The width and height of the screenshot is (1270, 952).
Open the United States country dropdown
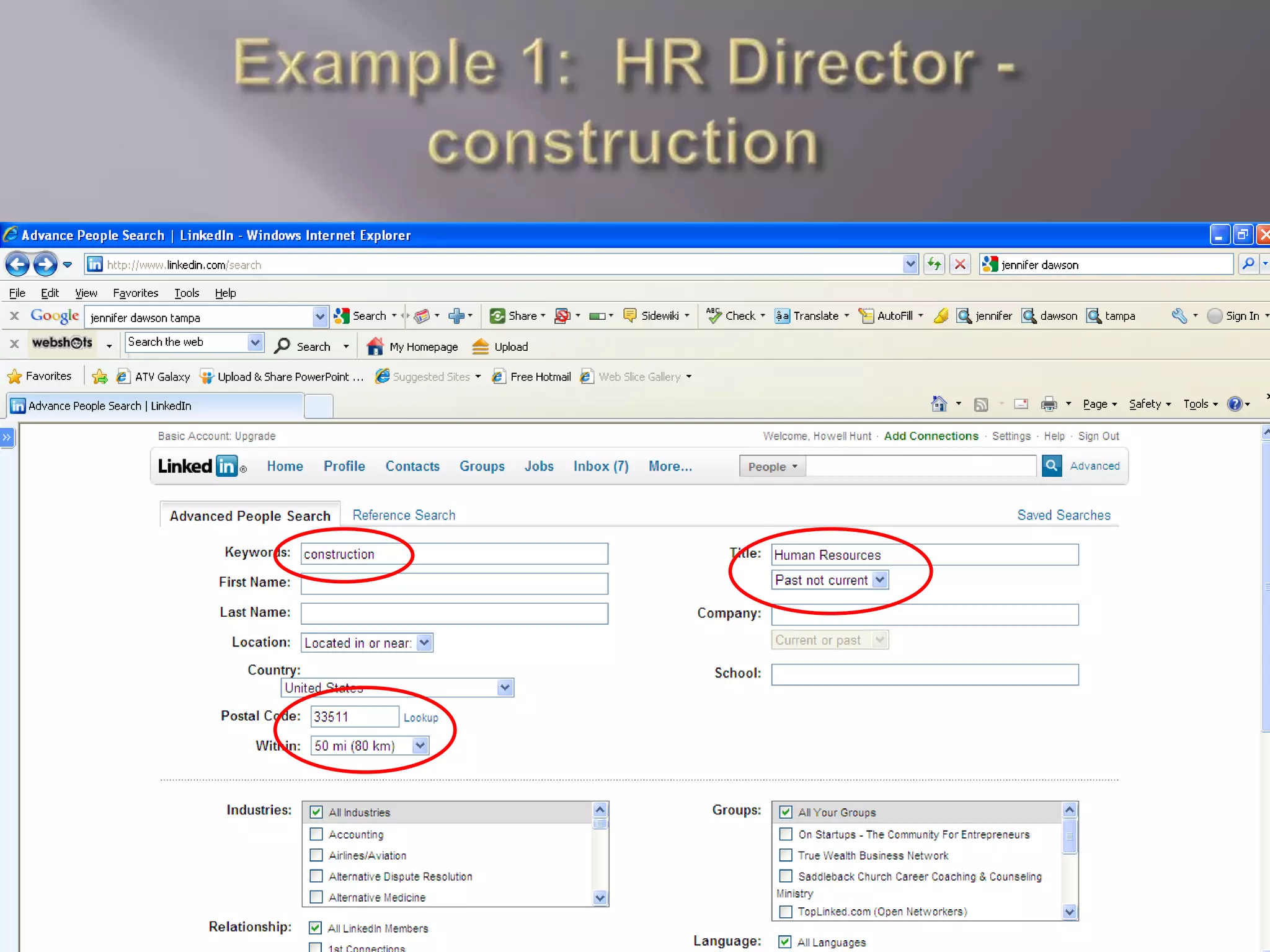[x=397, y=687]
